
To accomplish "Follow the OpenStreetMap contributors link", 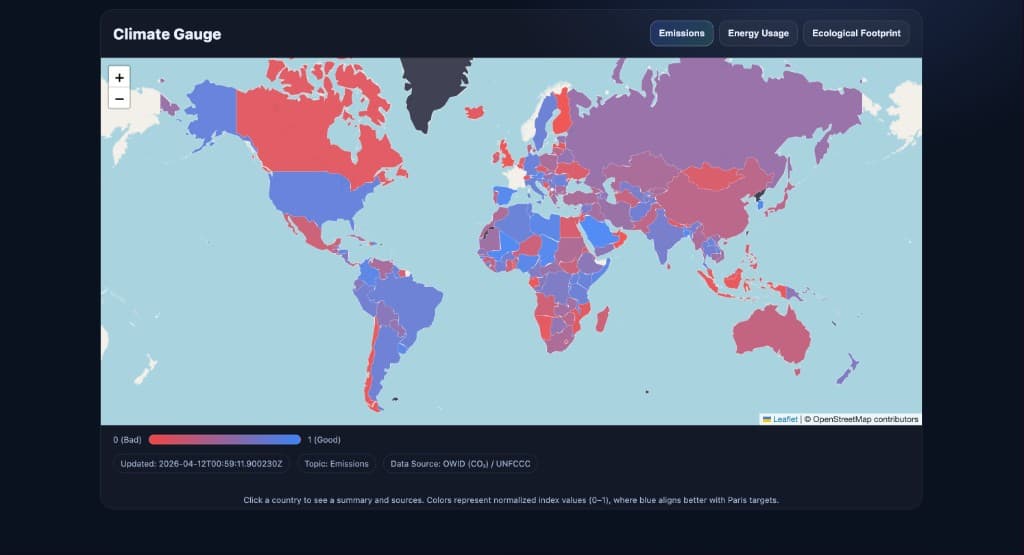I will [865, 419].
